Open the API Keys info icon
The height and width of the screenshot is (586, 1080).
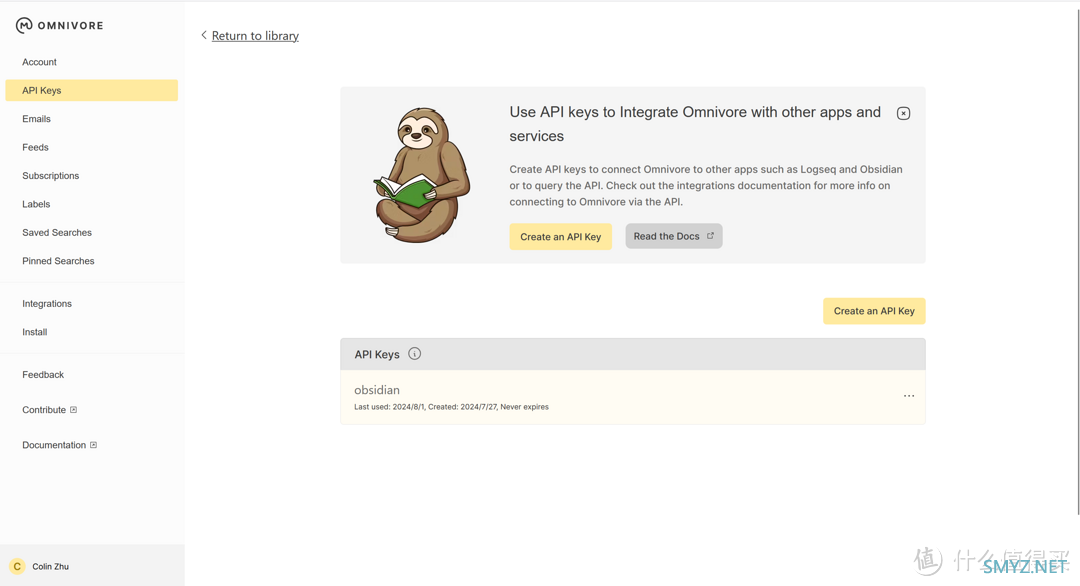[414, 354]
